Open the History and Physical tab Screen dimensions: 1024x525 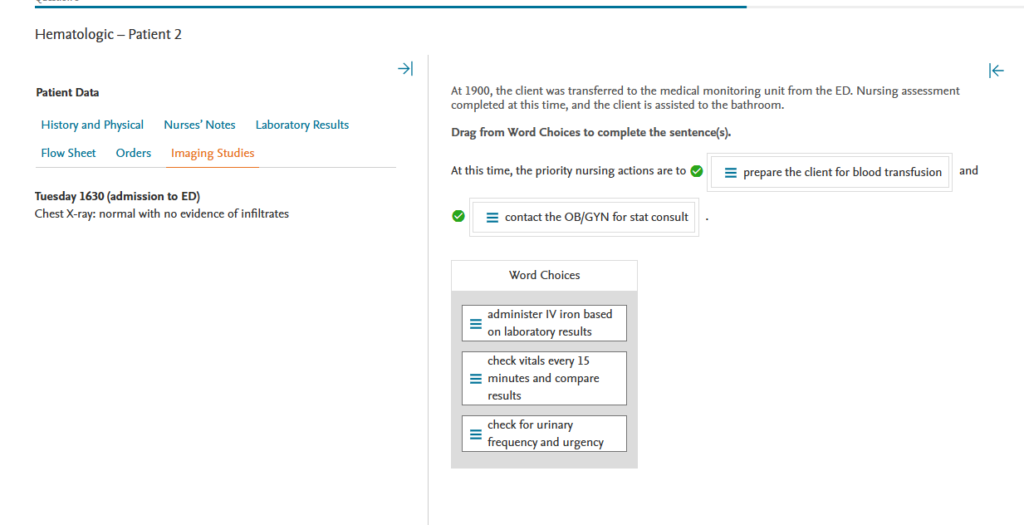[x=92, y=125]
